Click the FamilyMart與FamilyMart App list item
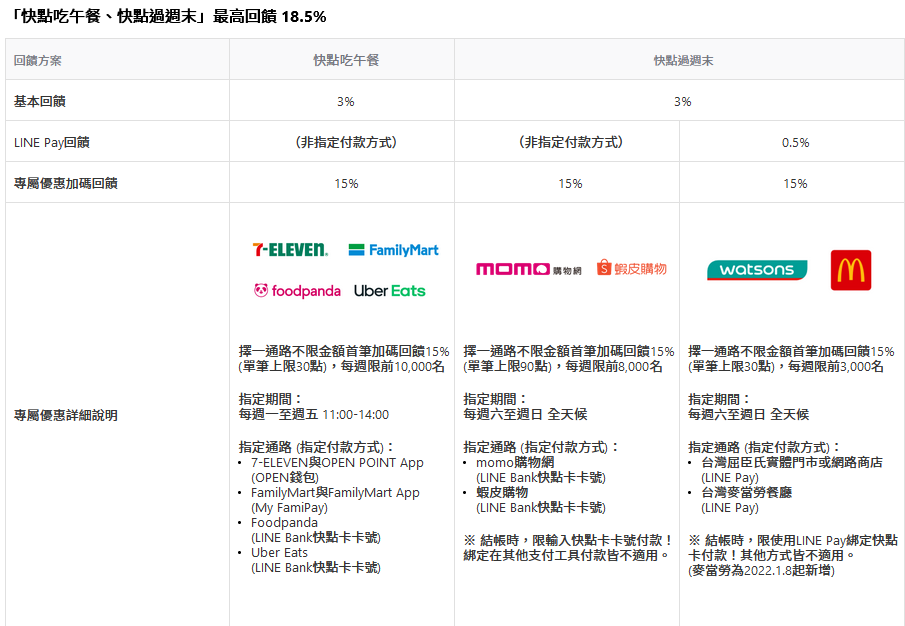This screenshot has height=626, width=905. click(335, 493)
